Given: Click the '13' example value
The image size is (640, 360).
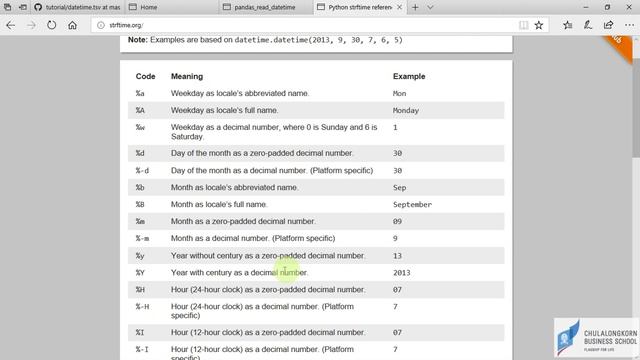Looking at the screenshot, I should 397,256.
